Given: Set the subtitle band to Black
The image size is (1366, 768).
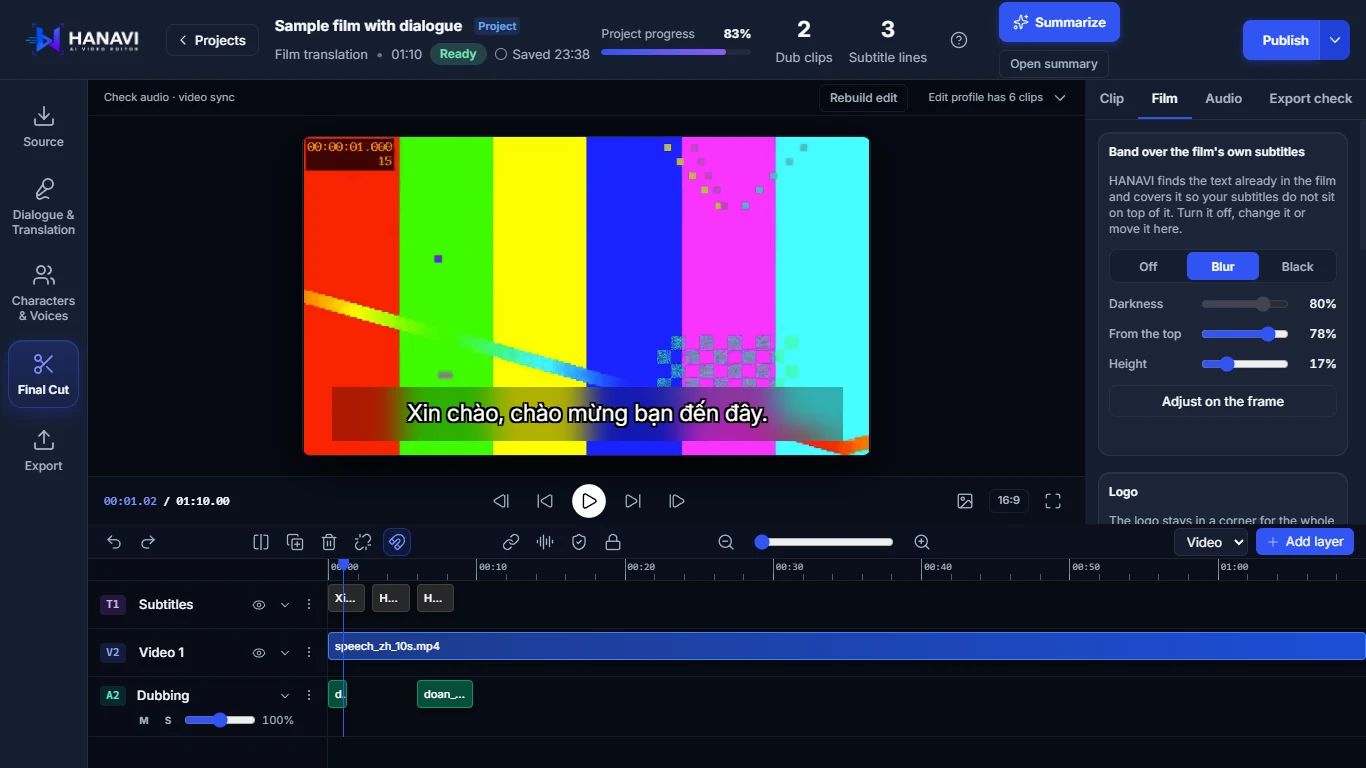Looking at the screenshot, I should (1297, 267).
